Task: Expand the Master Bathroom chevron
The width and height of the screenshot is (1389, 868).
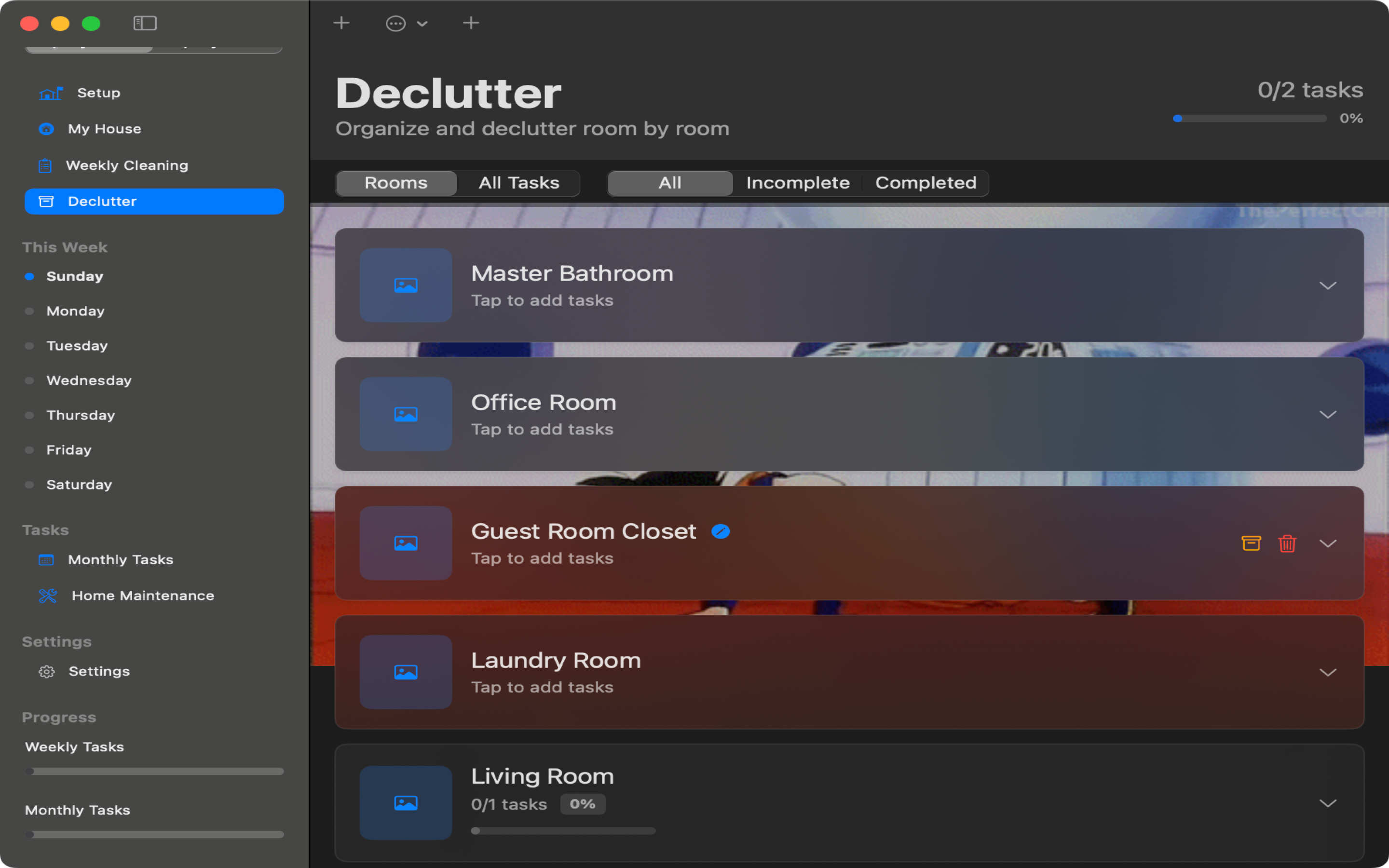Action: pos(1328,285)
